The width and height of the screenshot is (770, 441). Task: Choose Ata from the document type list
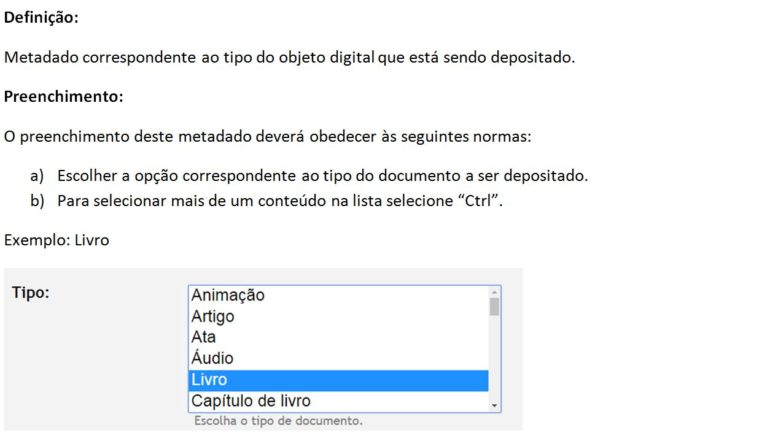[x=338, y=337]
